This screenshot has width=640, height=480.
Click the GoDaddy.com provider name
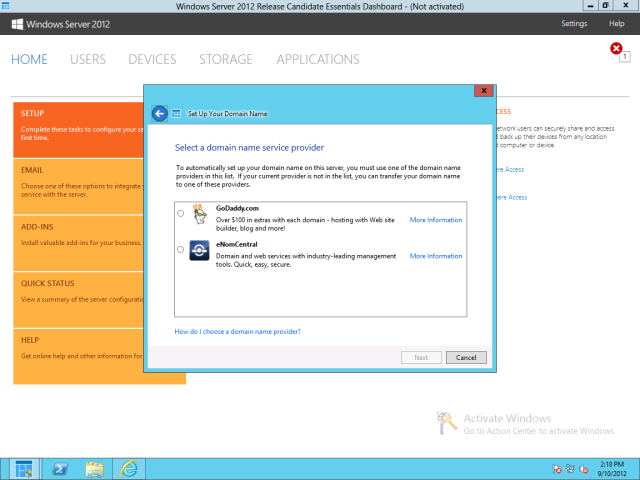click(237, 208)
